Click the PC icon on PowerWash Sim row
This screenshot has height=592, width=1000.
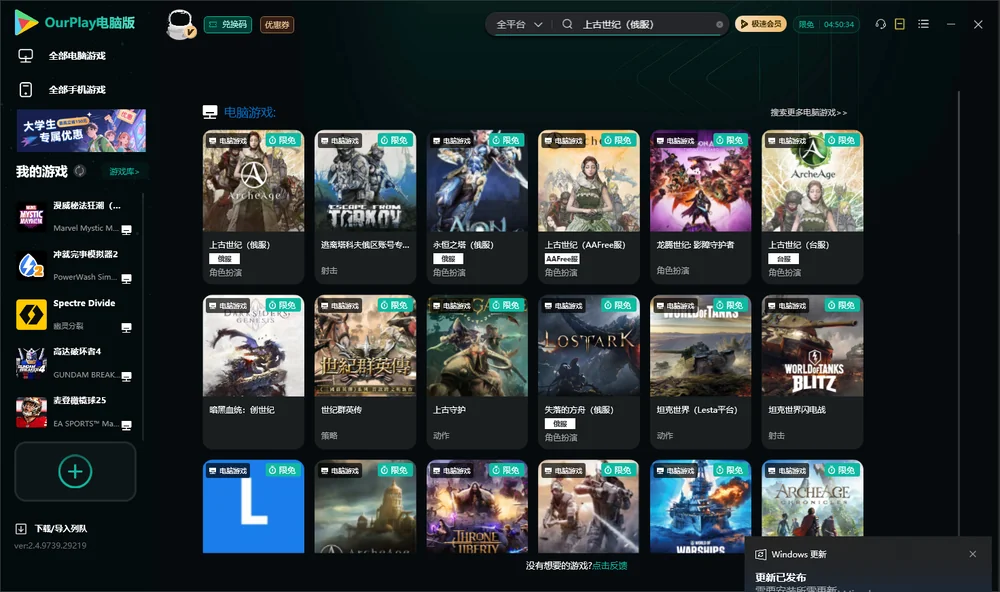point(126,279)
